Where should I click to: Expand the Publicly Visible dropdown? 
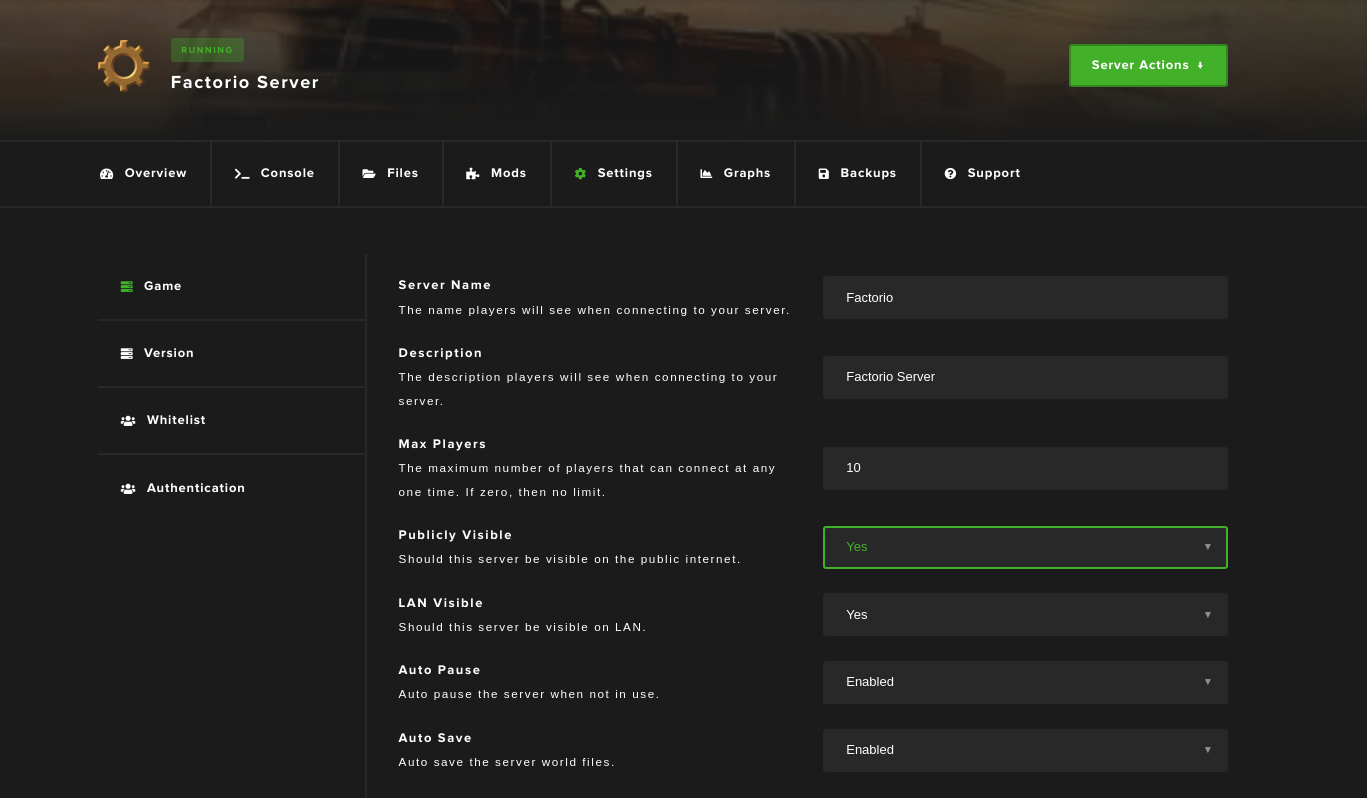click(1025, 547)
